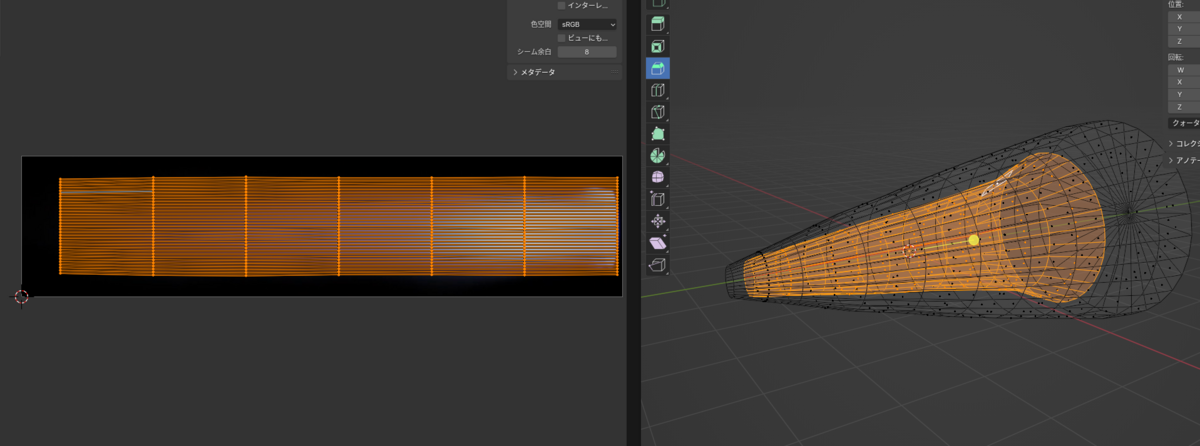
Task: Click the 回転 Y field
Action: pos(1184,94)
